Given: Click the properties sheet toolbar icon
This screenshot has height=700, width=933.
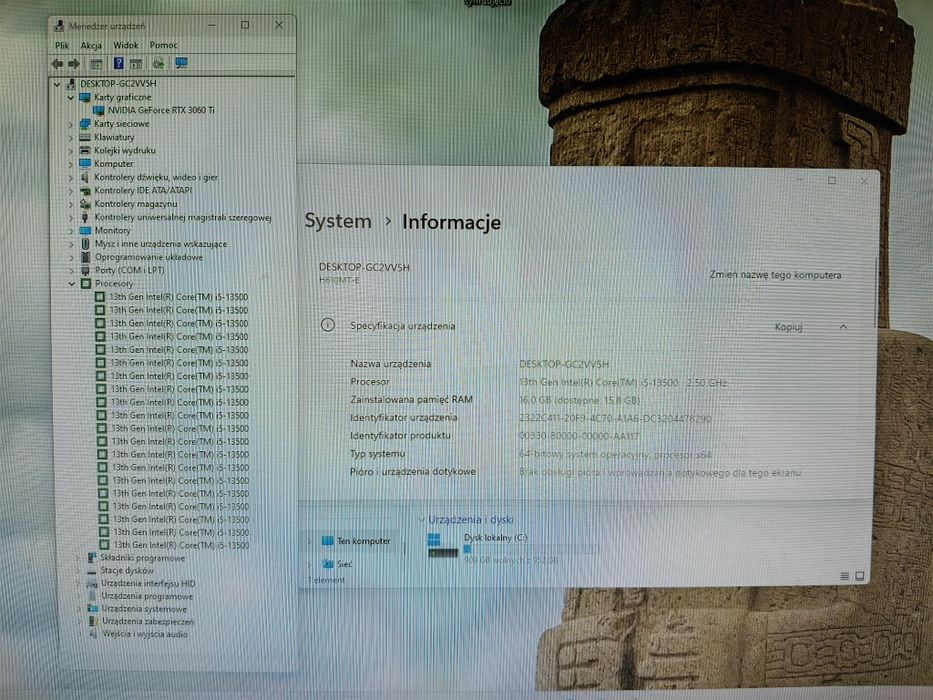Looking at the screenshot, I should click(x=136, y=63).
